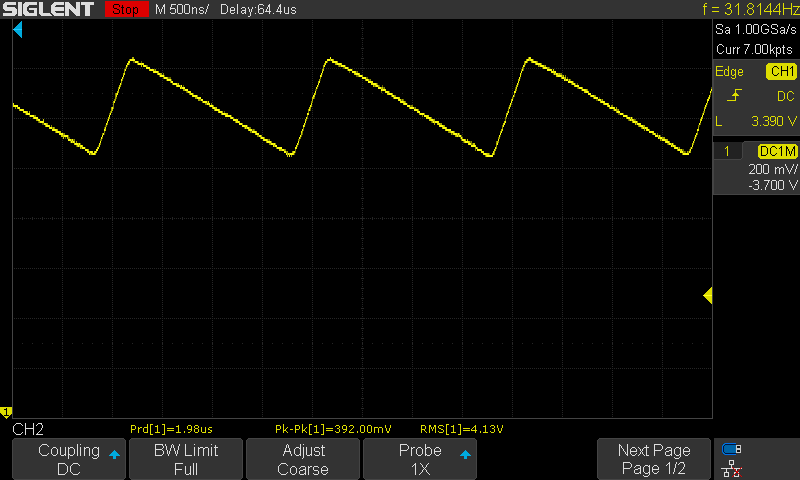Image resolution: width=800 pixels, height=480 pixels.
Task: Click the trigger coupling DC label
Action: [785, 96]
